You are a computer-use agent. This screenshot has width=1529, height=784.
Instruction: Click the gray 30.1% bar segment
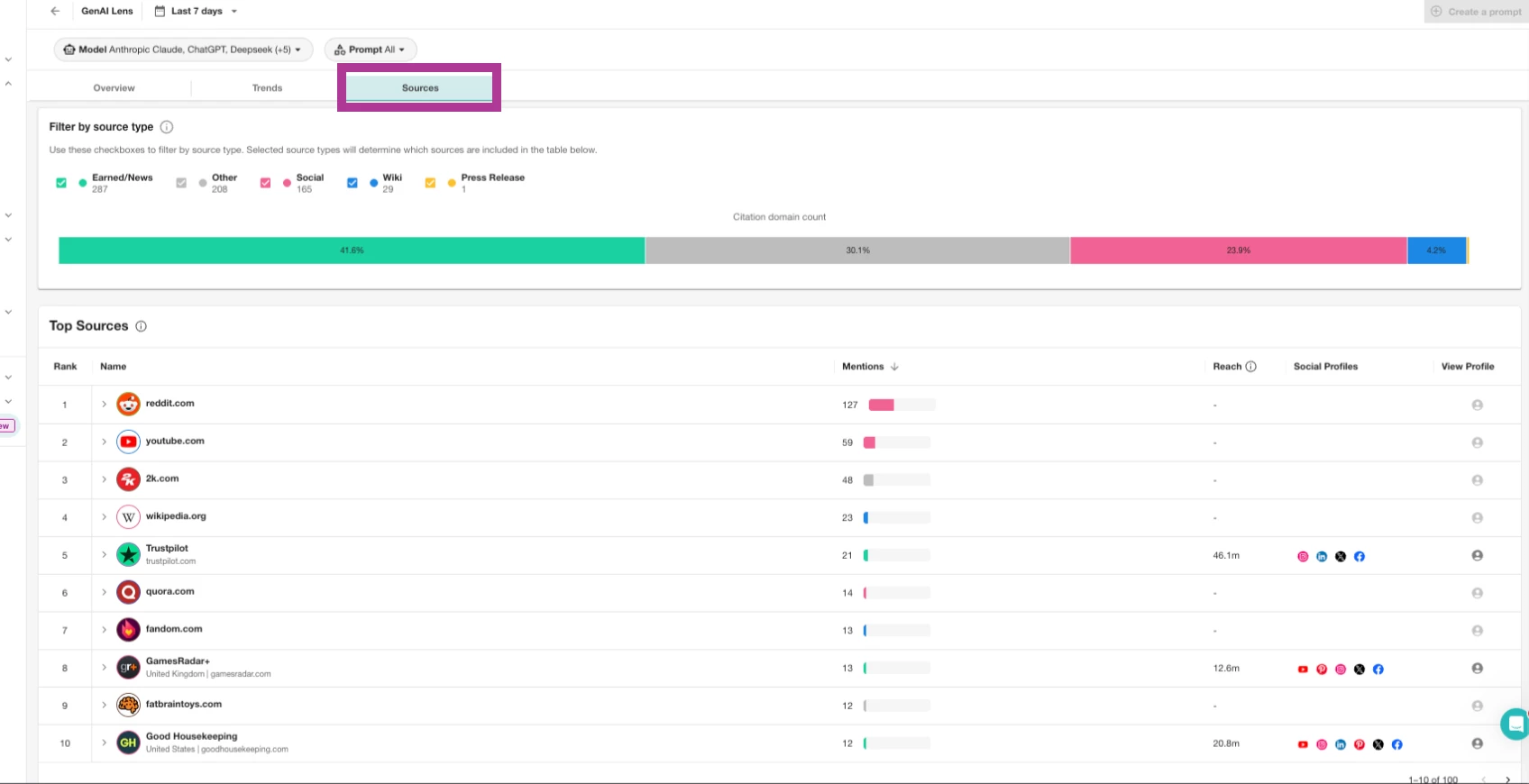857,251
